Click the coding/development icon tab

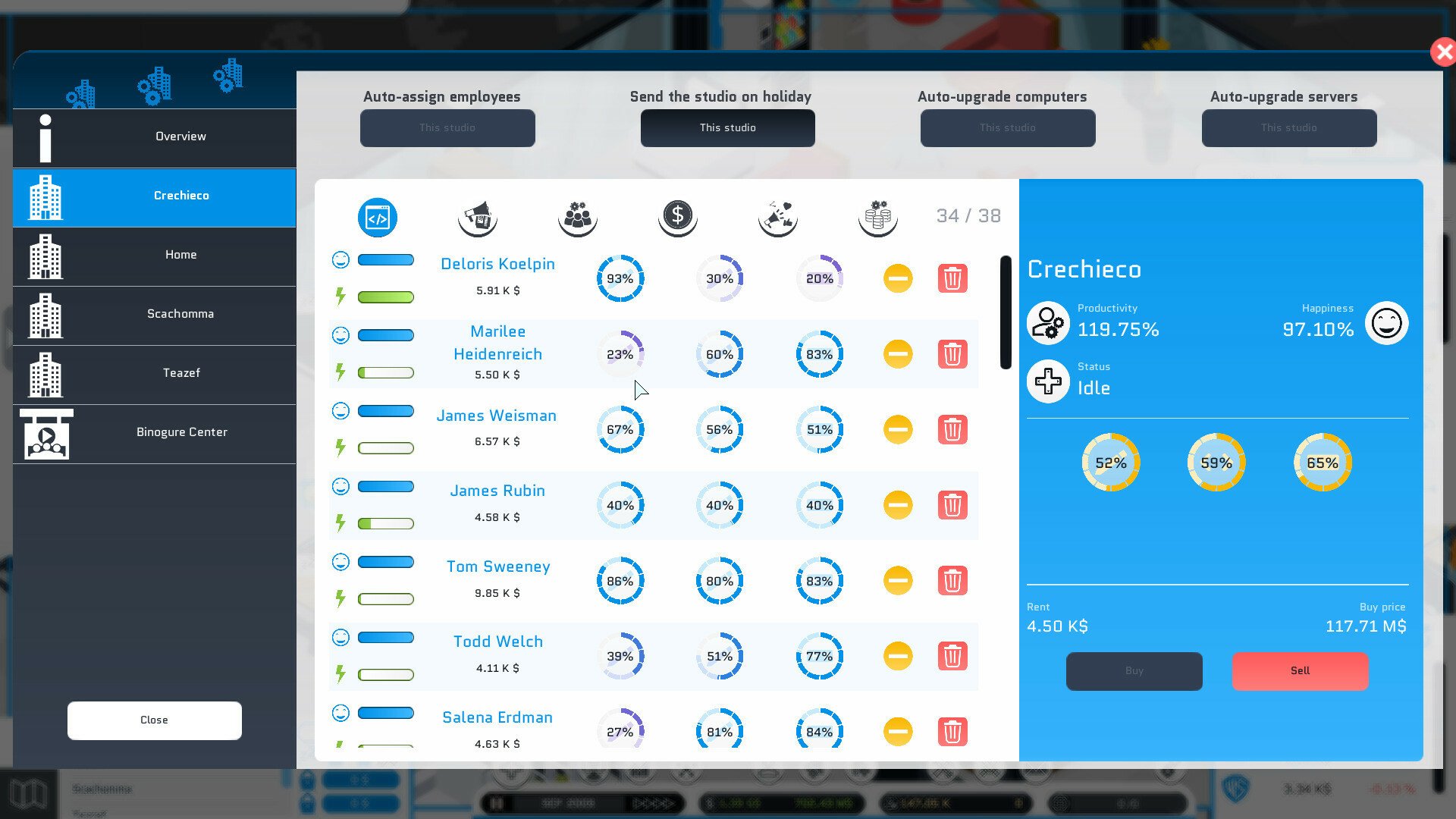tap(378, 215)
